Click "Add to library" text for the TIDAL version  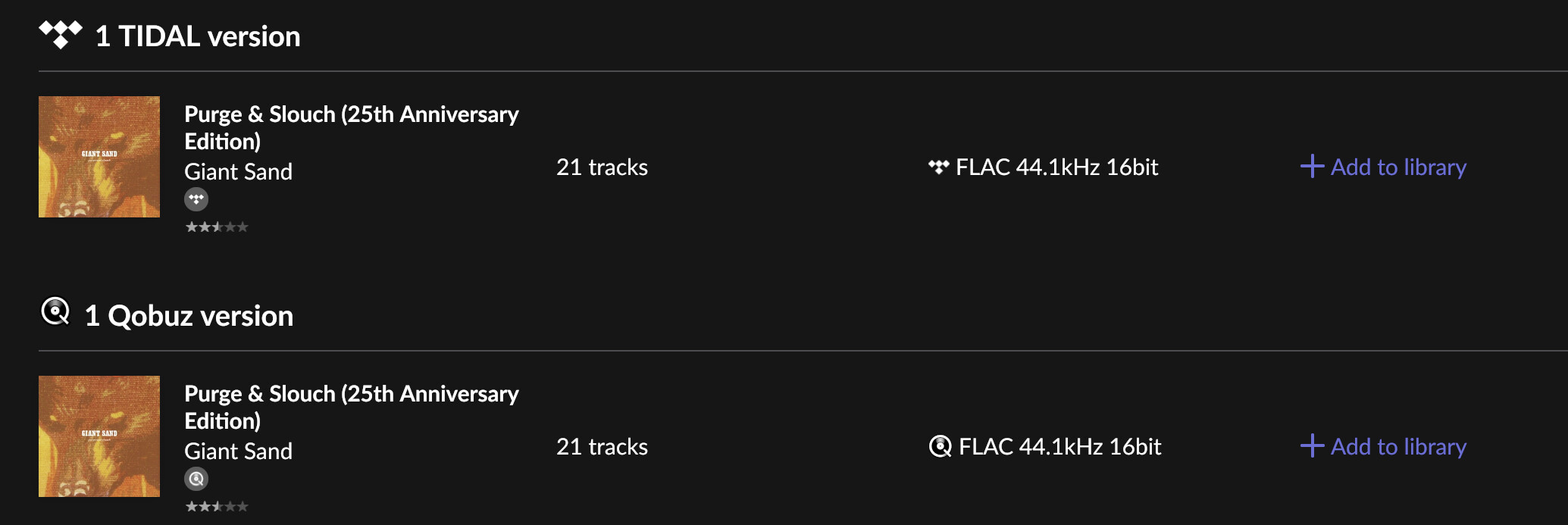click(x=1398, y=167)
